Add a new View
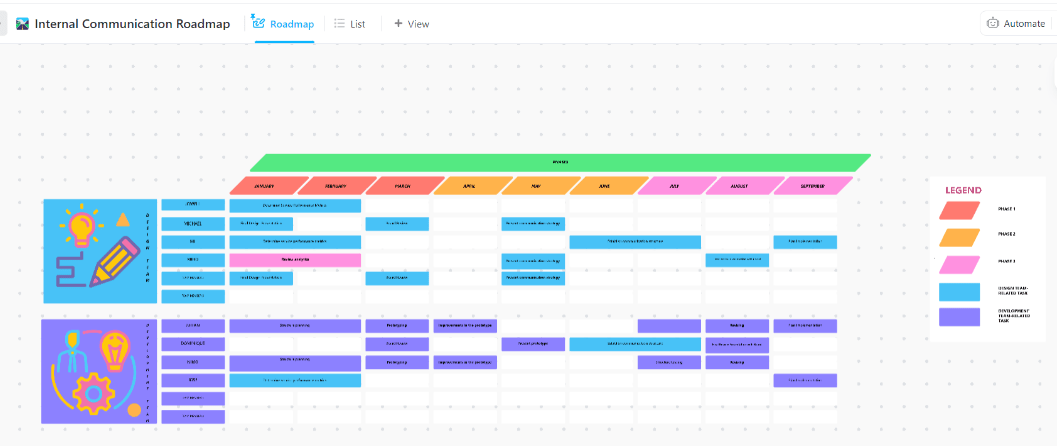This screenshot has width=1057, height=446. point(411,24)
